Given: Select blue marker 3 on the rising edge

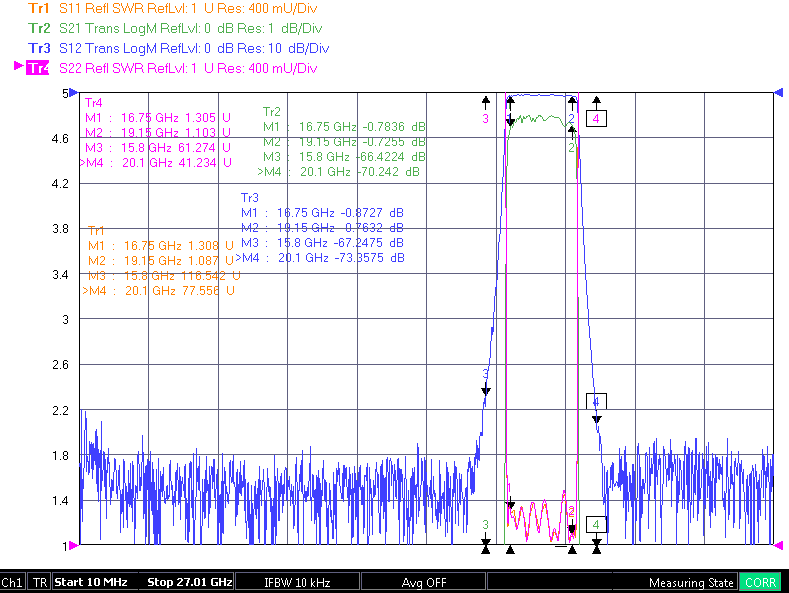Looking at the screenshot, I should click(486, 374).
